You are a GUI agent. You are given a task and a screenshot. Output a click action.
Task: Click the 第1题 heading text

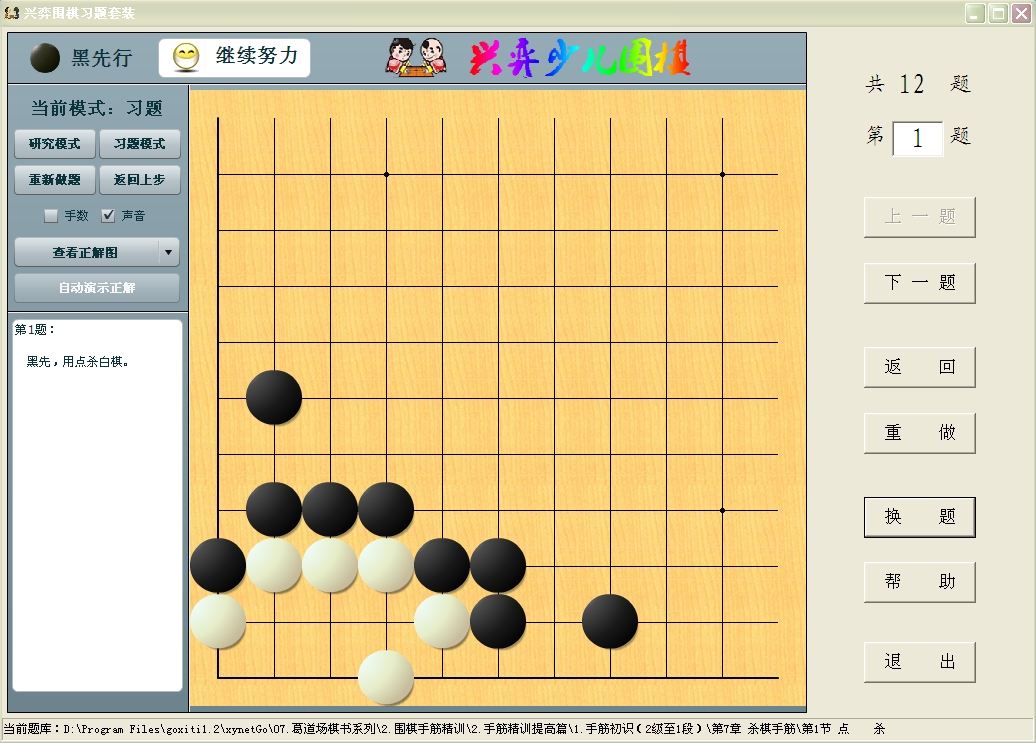34,330
